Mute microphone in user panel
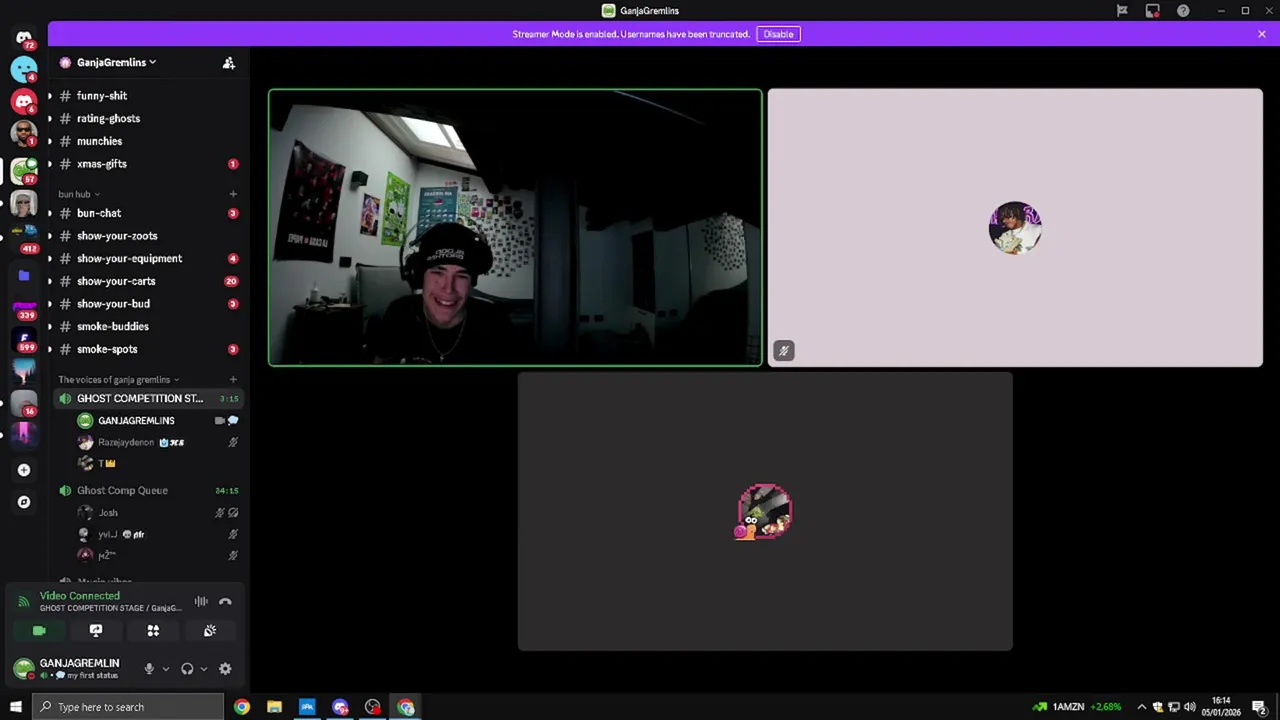The height and width of the screenshot is (720, 1280). (x=149, y=669)
